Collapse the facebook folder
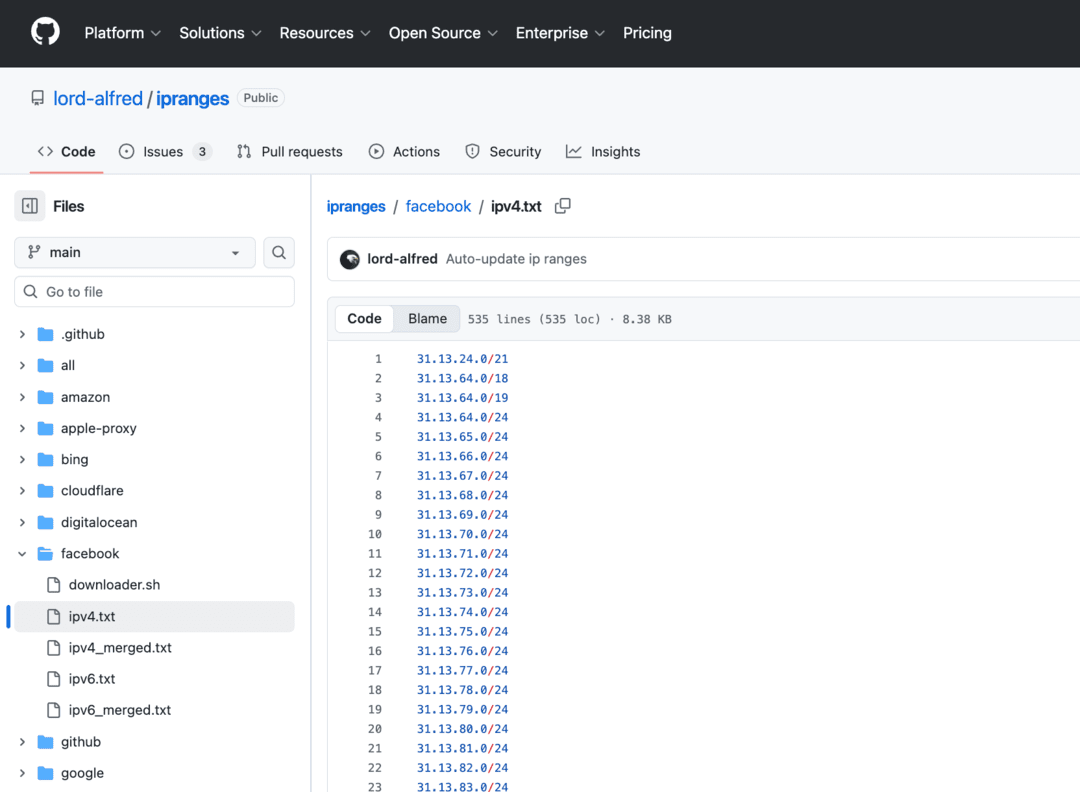Screen dimensions: 1080x792 (22, 553)
